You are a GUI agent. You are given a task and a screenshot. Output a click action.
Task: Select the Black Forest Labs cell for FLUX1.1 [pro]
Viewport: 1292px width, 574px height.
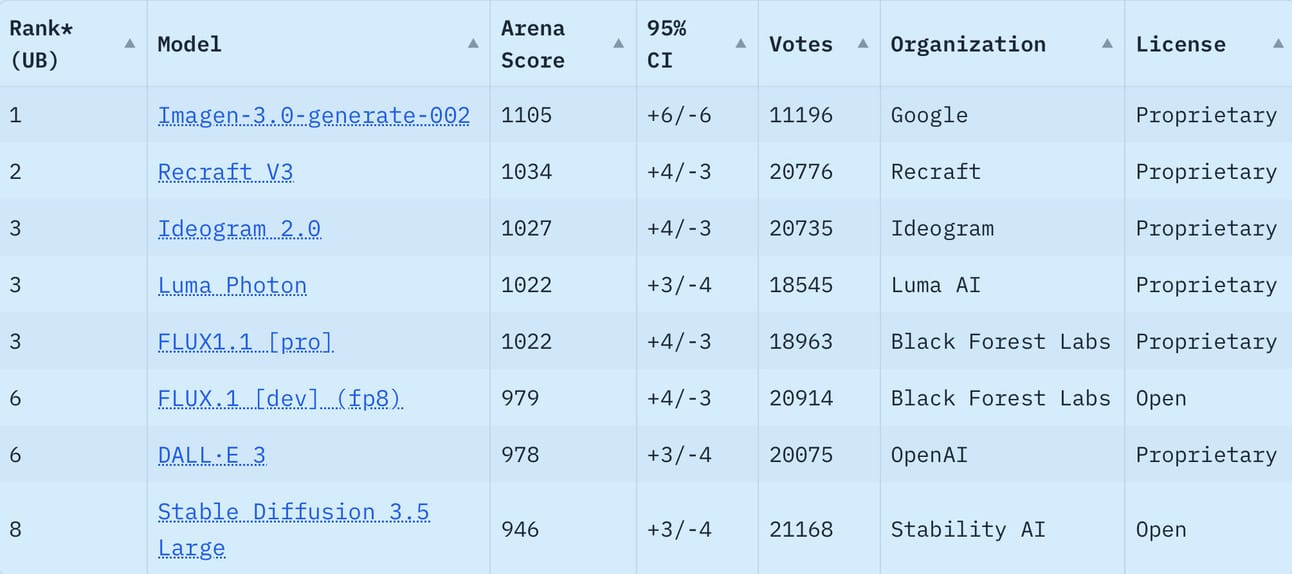point(1001,342)
